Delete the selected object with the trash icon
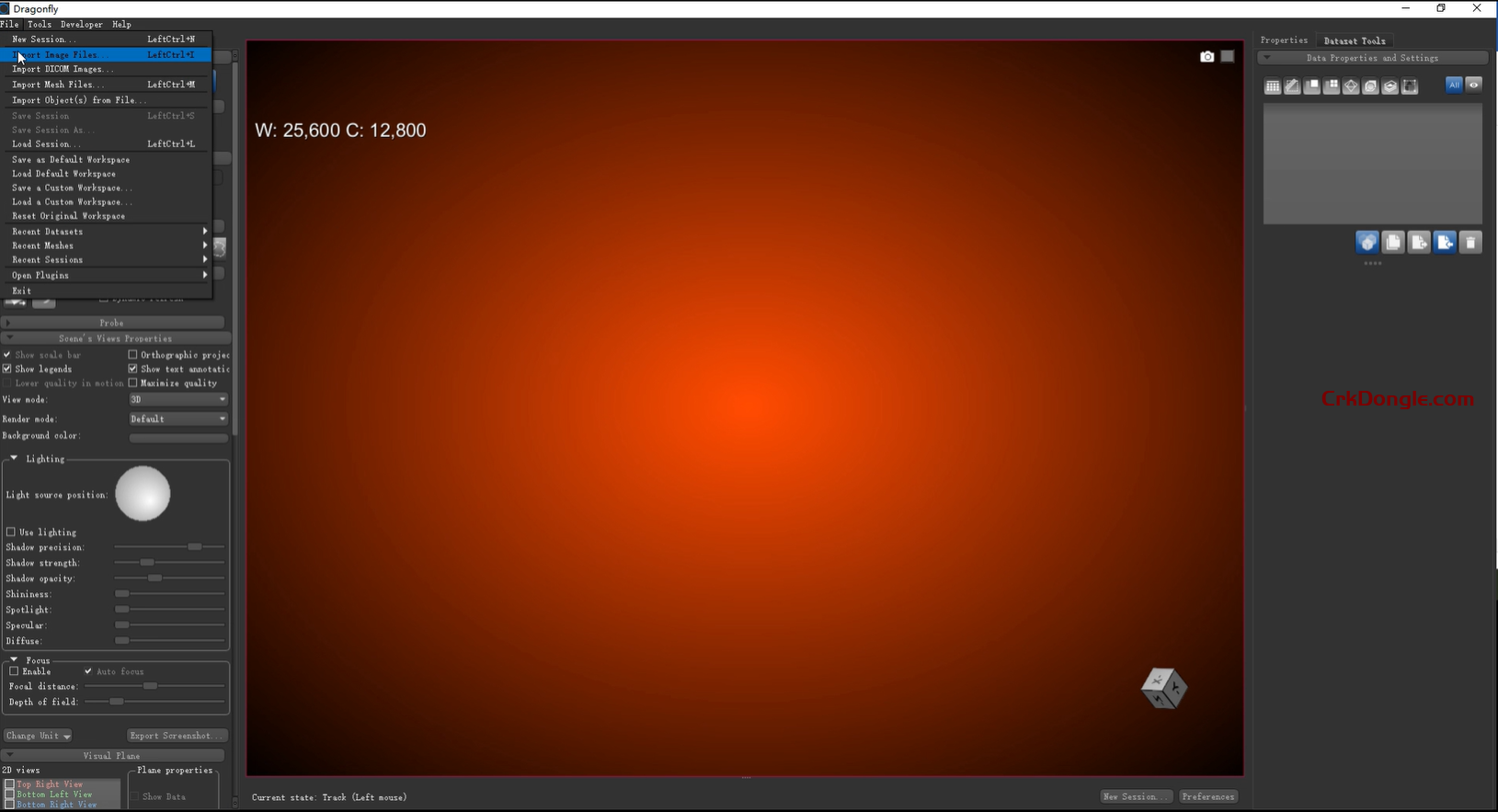Screen dimensions: 1498x812 [1470, 243]
